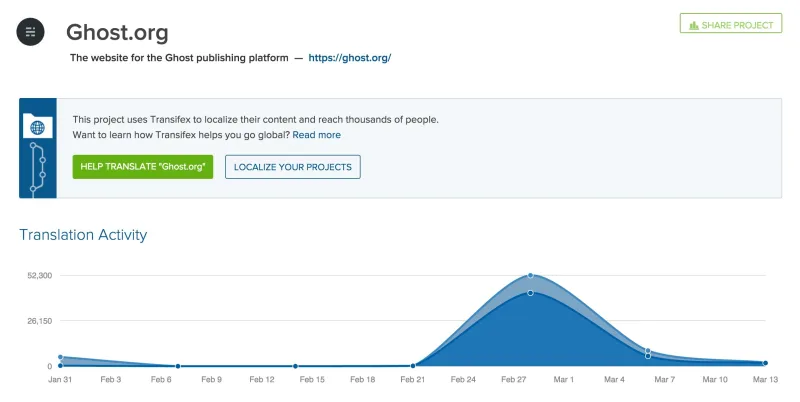Click the bar chart icon in Share Project

pyautogui.click(x=694, y=25)
